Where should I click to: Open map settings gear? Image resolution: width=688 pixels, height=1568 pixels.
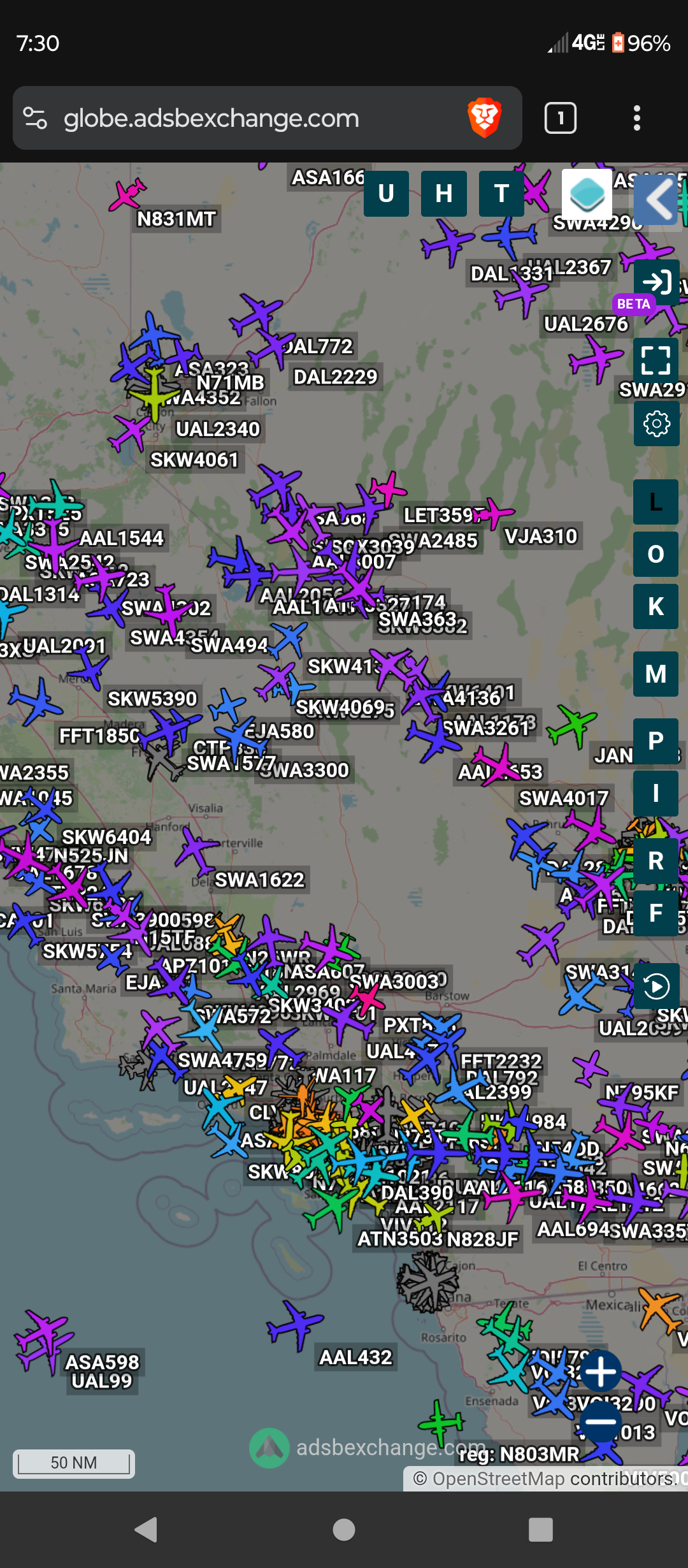coord(657,423)
